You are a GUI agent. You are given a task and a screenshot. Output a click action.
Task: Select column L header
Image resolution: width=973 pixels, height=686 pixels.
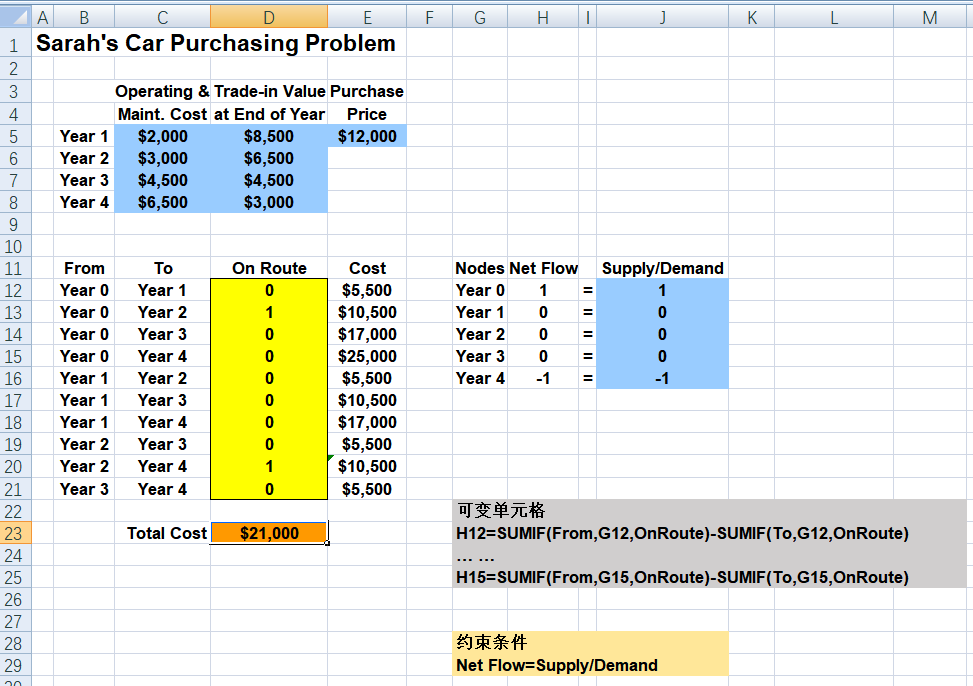click(834, 17)
